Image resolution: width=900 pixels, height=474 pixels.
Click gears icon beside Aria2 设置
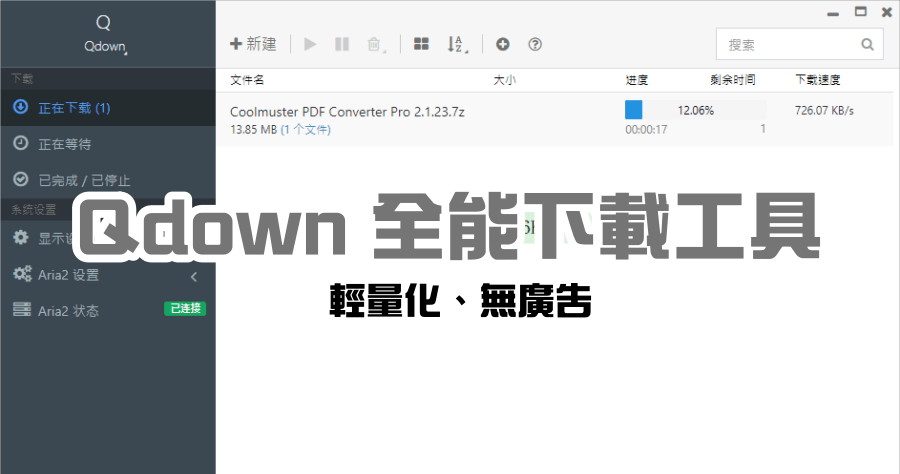pos(22,274)
